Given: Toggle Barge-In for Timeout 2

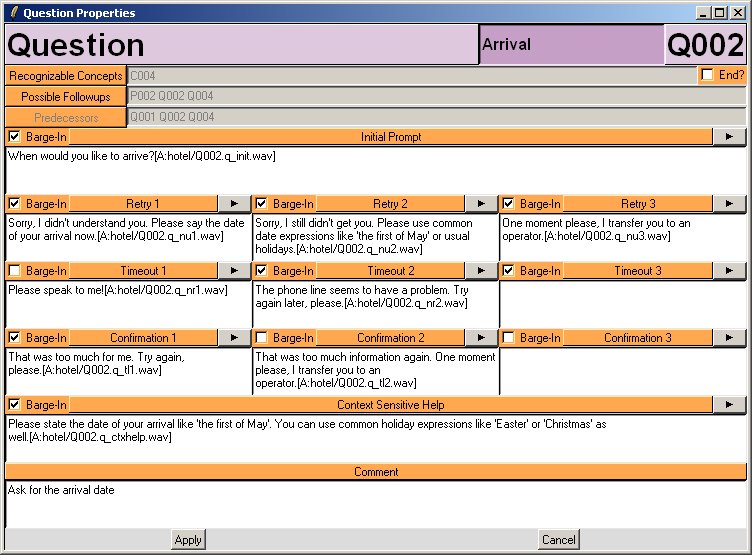Looking at the screenshot, I should coord(261,271).
